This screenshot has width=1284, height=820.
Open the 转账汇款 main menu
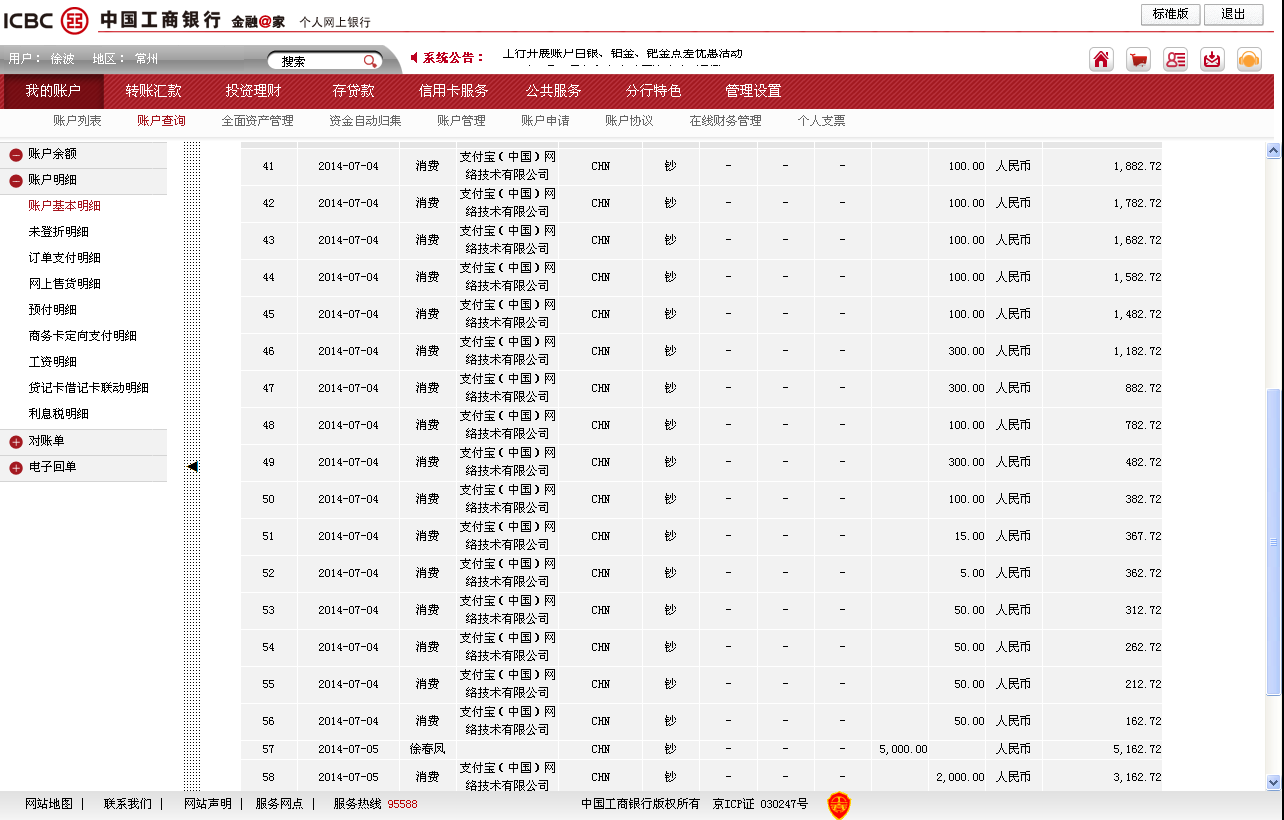pos(153,91)
